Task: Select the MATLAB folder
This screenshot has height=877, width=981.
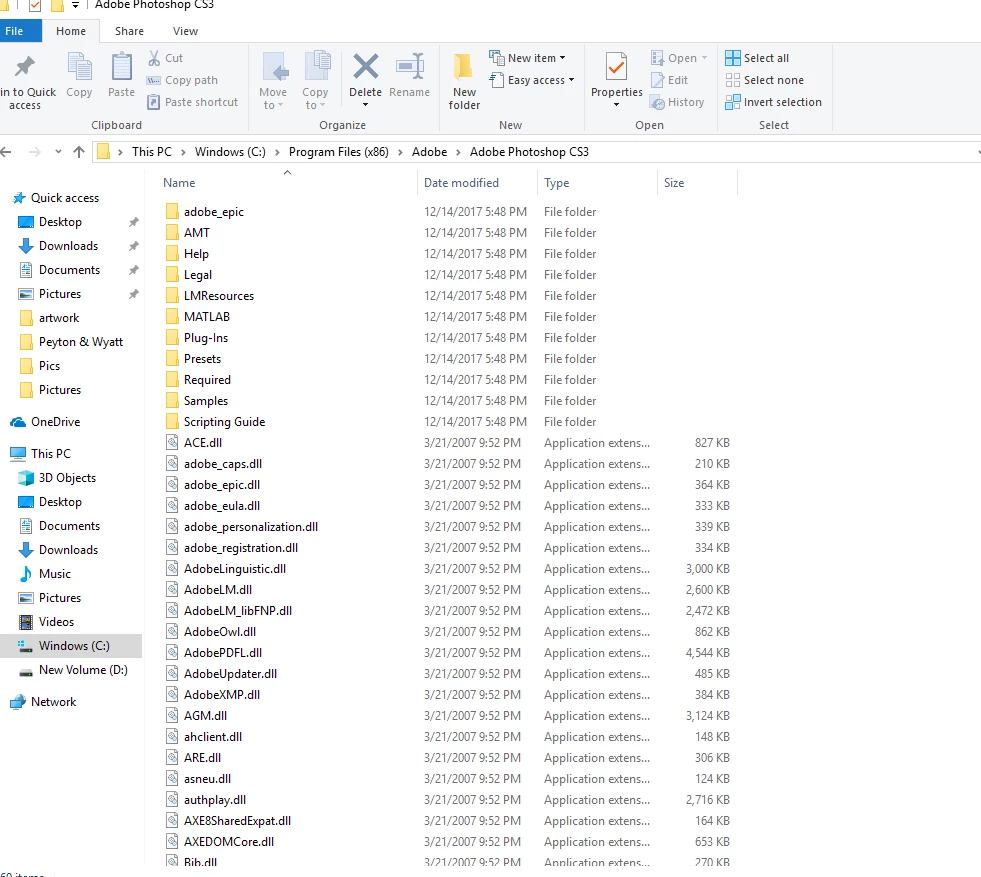Action: click(x=206, y=317)
